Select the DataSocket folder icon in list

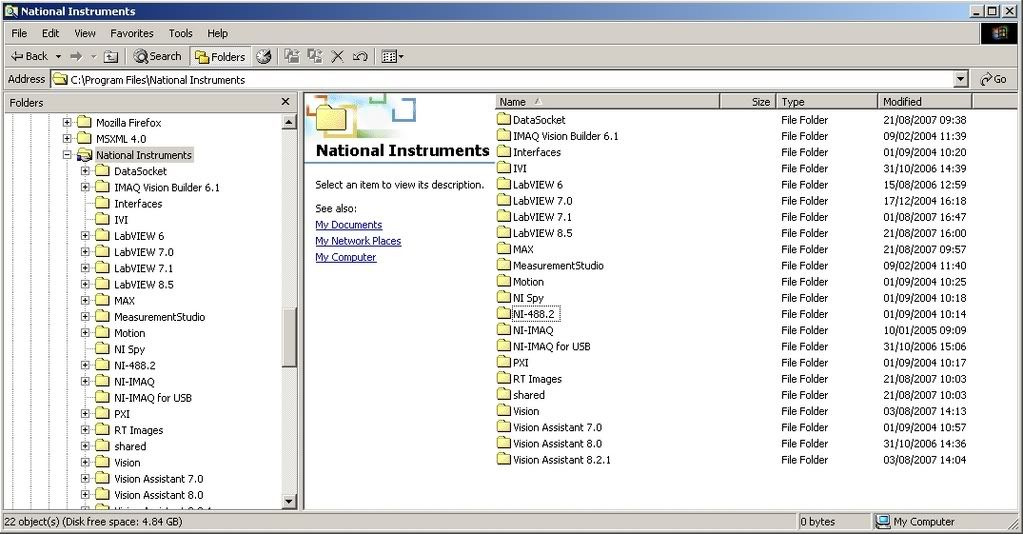click(503, 119)
